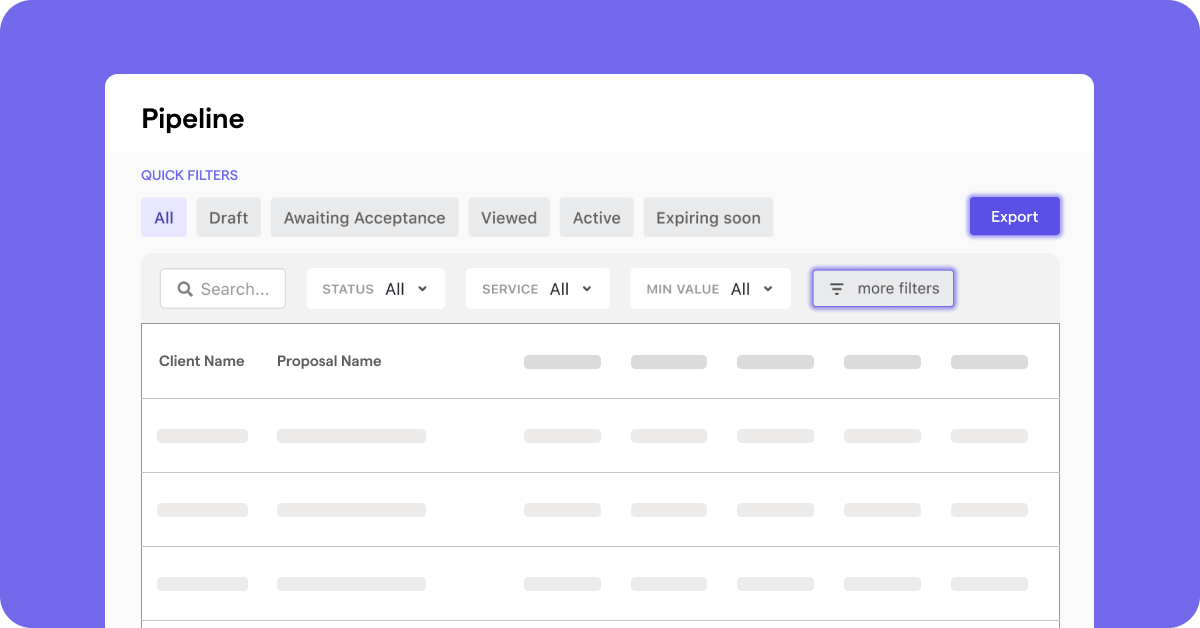Sort by the Proposal Name column header
Image resolution: width=1200 pixels, height=628 pixels.
(x=329, y=361)
